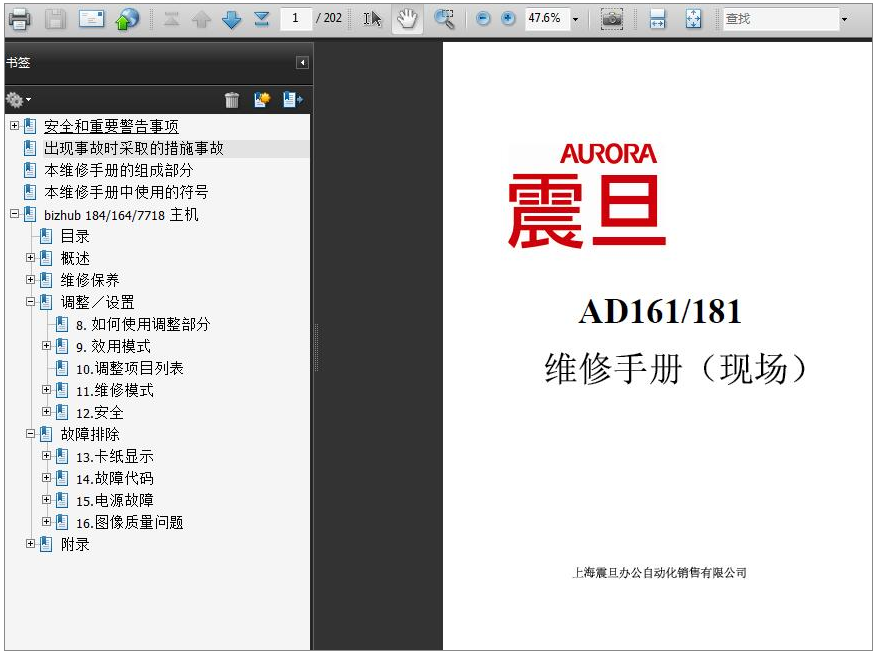Select the marquee zoom magnifier tool
Viewport: 877px width, 654px height.
point(444,19)
